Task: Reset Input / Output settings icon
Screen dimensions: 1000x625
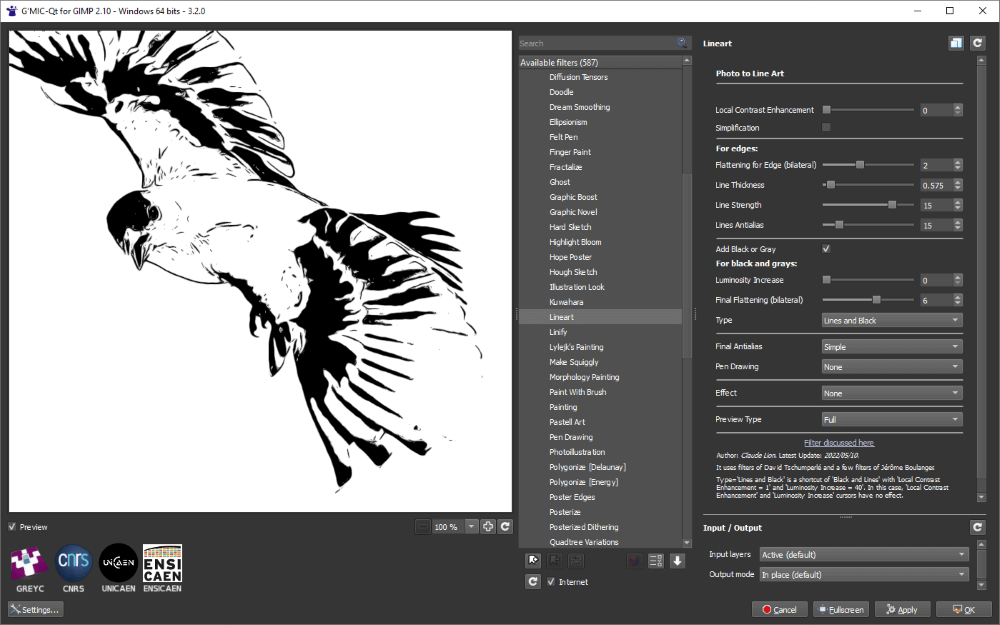Action: tap(977, 527)
